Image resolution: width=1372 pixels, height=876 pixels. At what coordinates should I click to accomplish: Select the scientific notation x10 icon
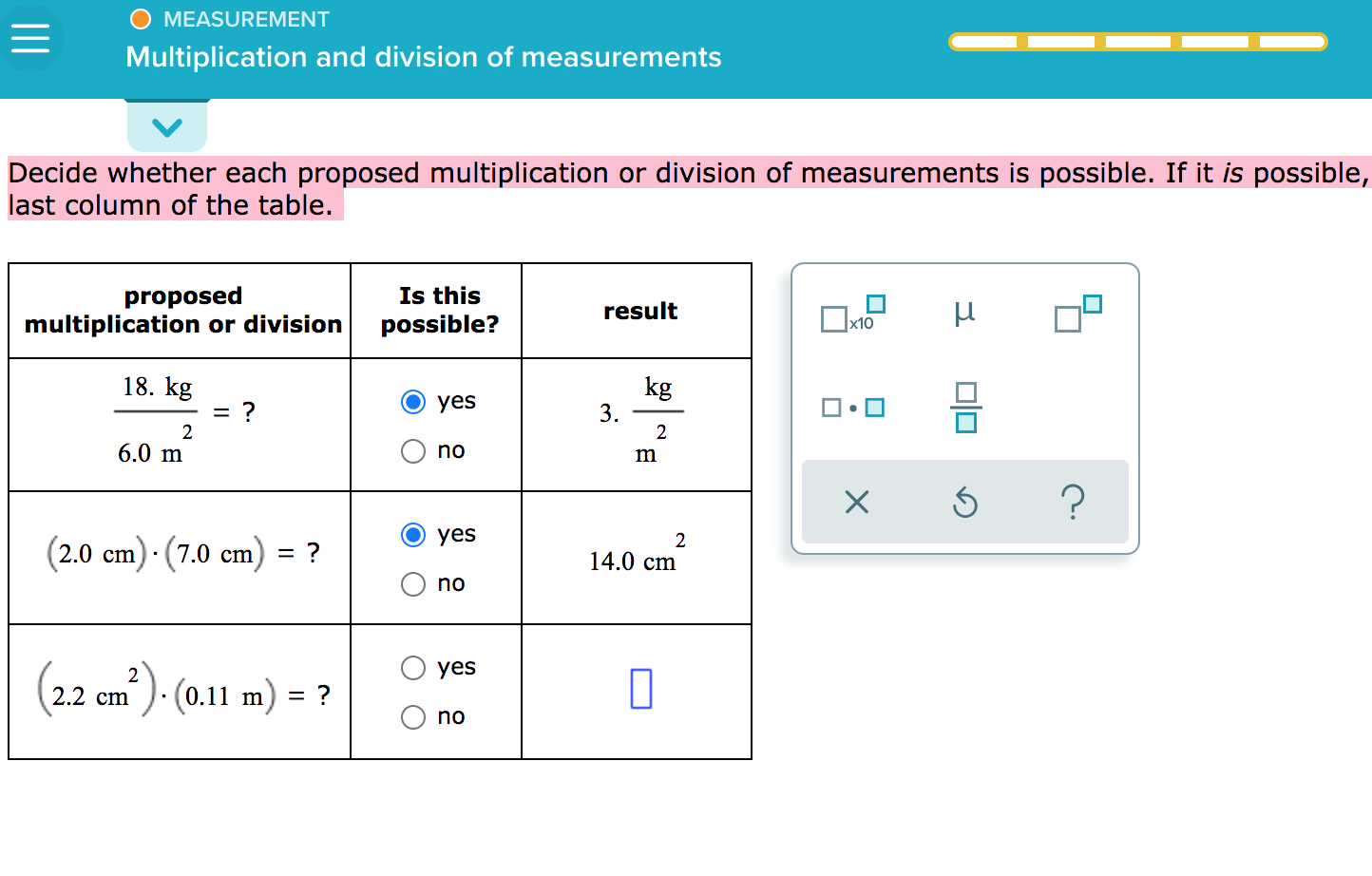coord(849,314)
